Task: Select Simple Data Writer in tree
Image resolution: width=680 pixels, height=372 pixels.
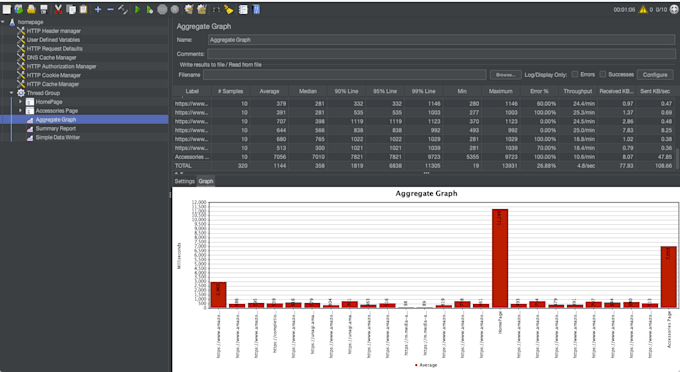Action: pos(58,137)
